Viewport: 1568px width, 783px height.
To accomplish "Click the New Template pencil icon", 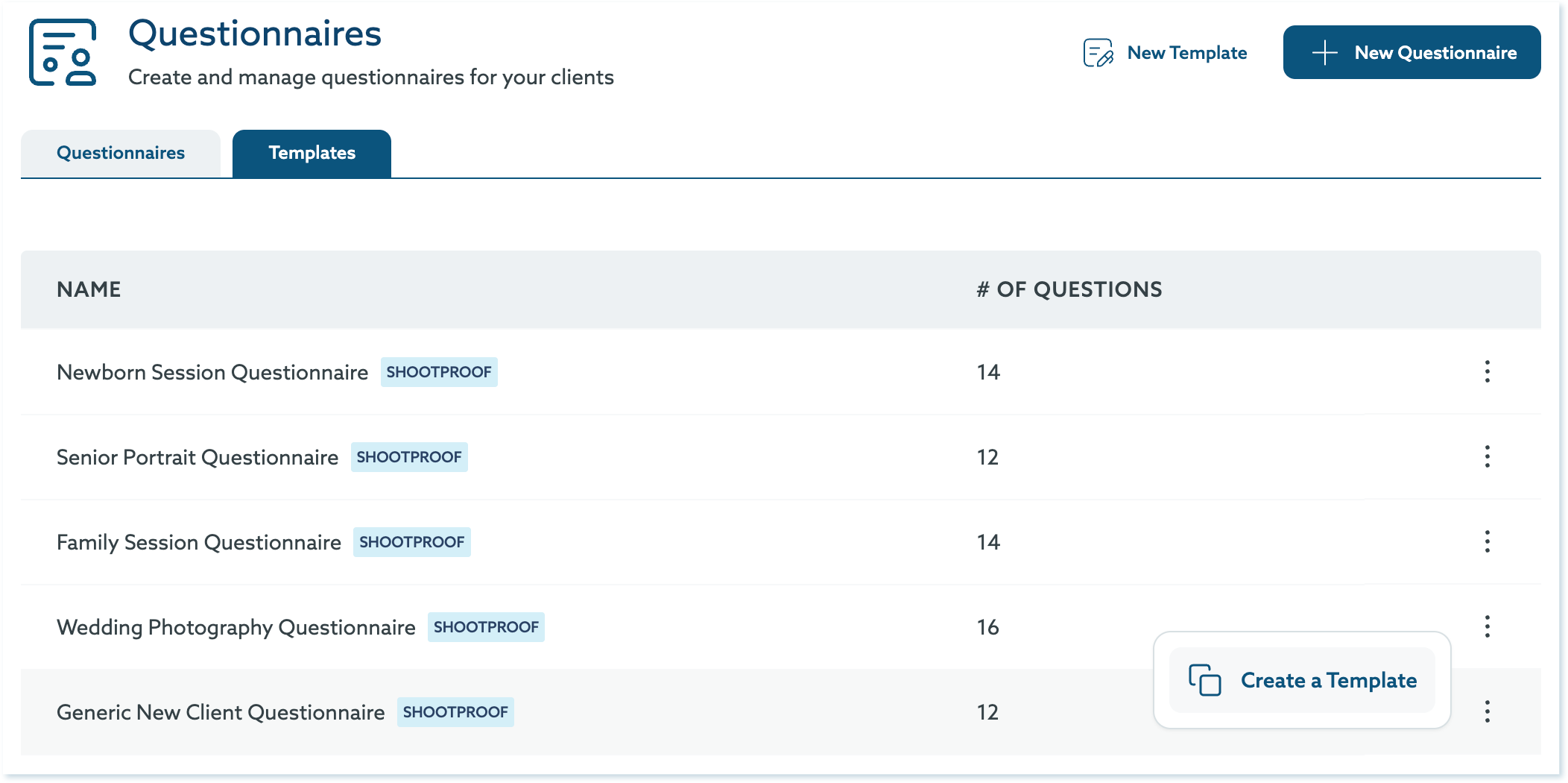I will tap(1098, 53).
